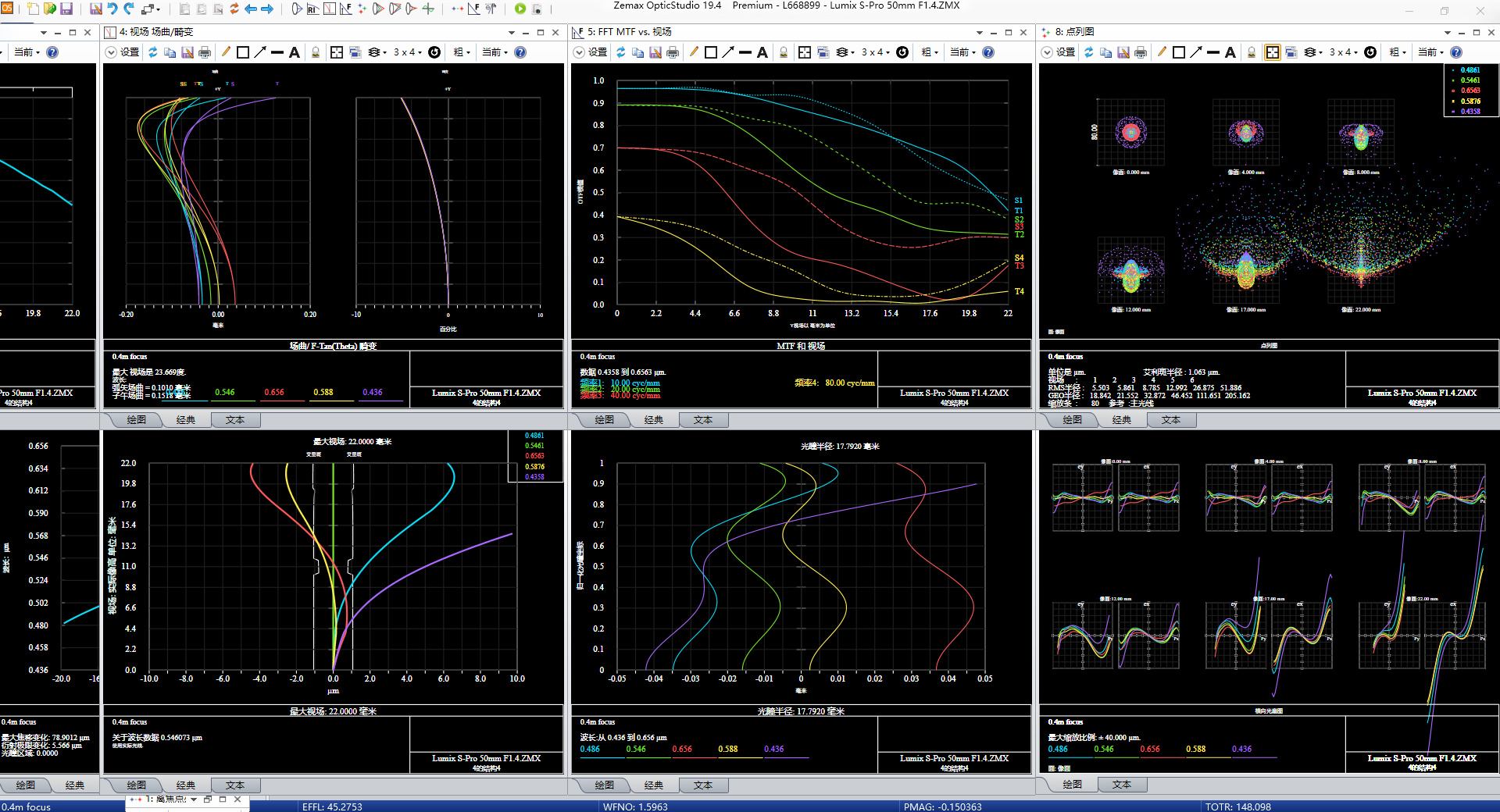Click the Undo arrow in the top toolbar

(112, 9)
